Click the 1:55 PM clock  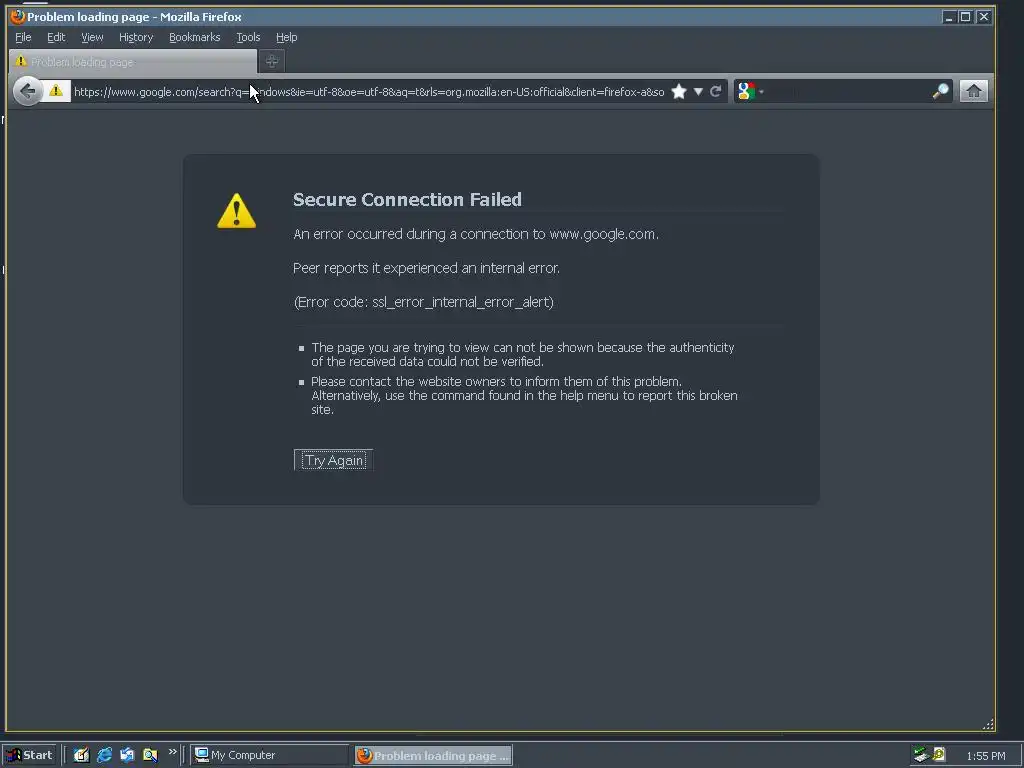pyautogui.click(x=985, y=756)
